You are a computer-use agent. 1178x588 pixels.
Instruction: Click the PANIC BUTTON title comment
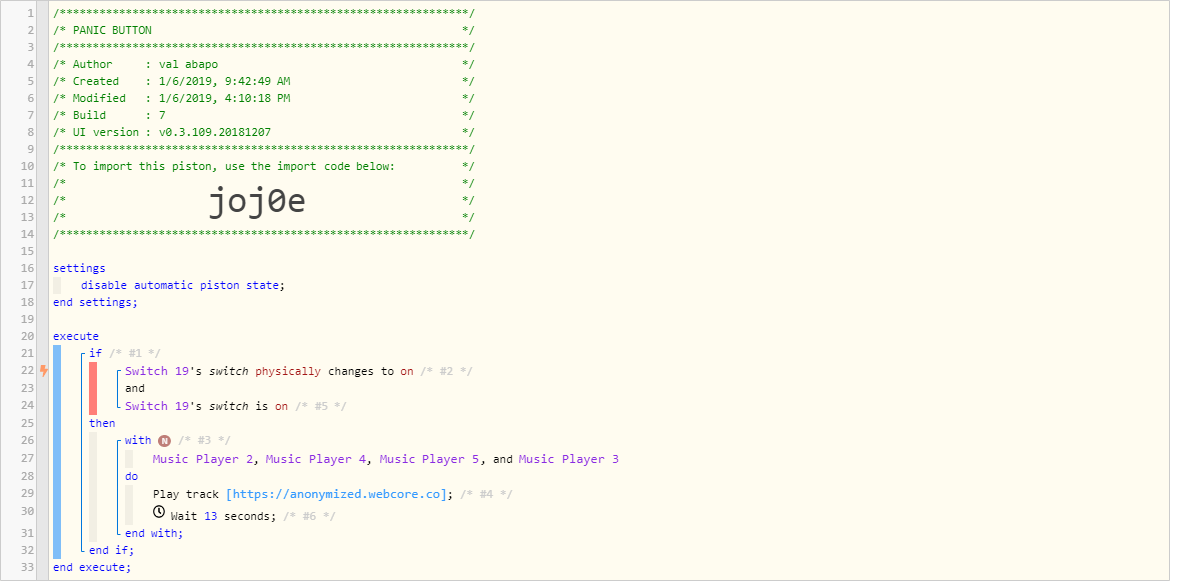coord(264,30)
